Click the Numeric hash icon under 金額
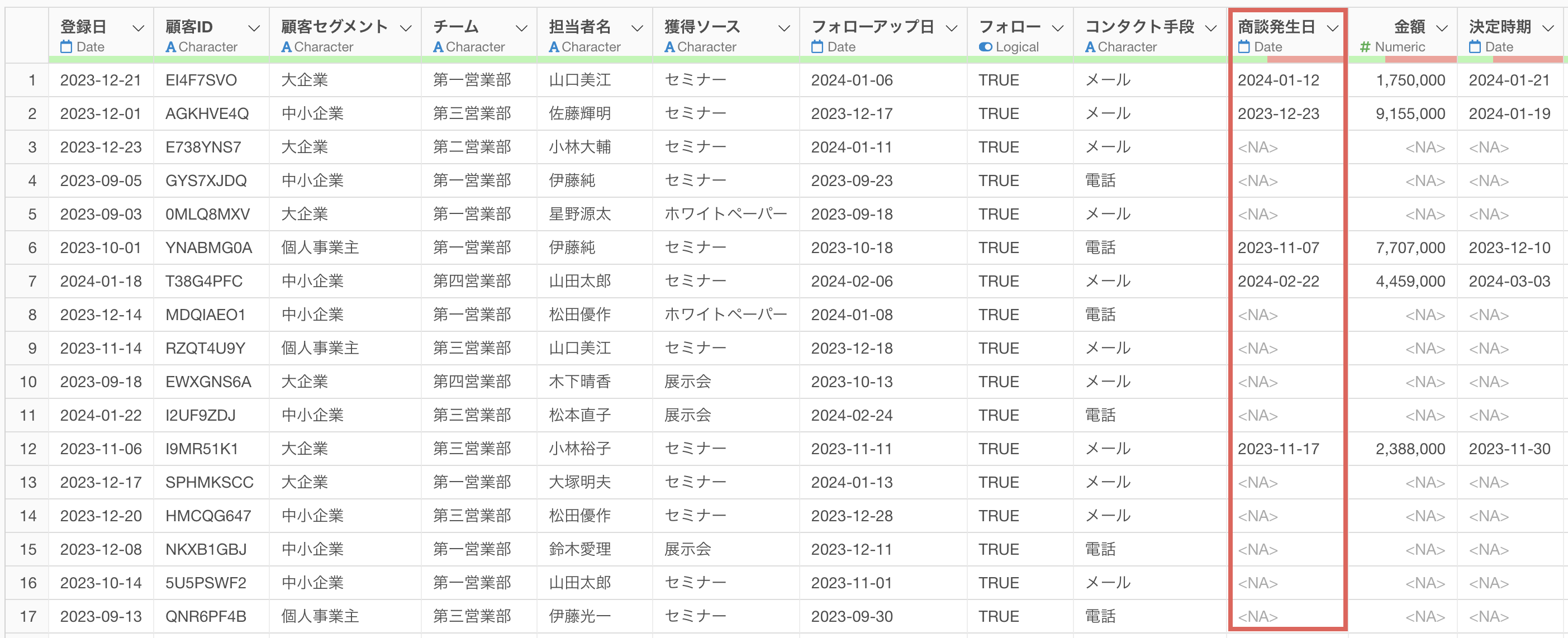Viewport: 1568px width, 638px height. tap(1365, 47)
